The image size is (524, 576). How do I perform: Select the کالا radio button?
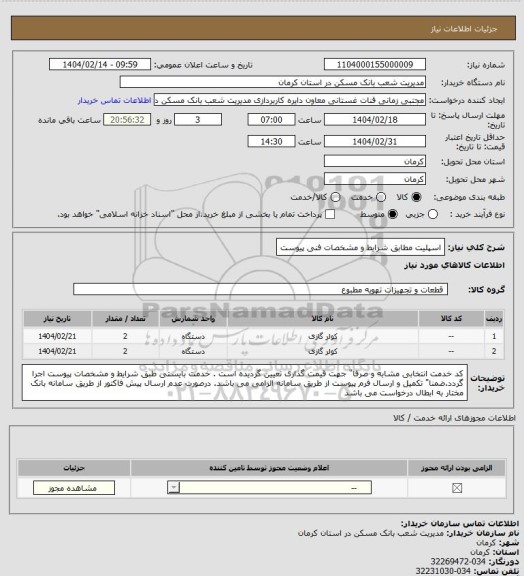(x=416, y=197)
